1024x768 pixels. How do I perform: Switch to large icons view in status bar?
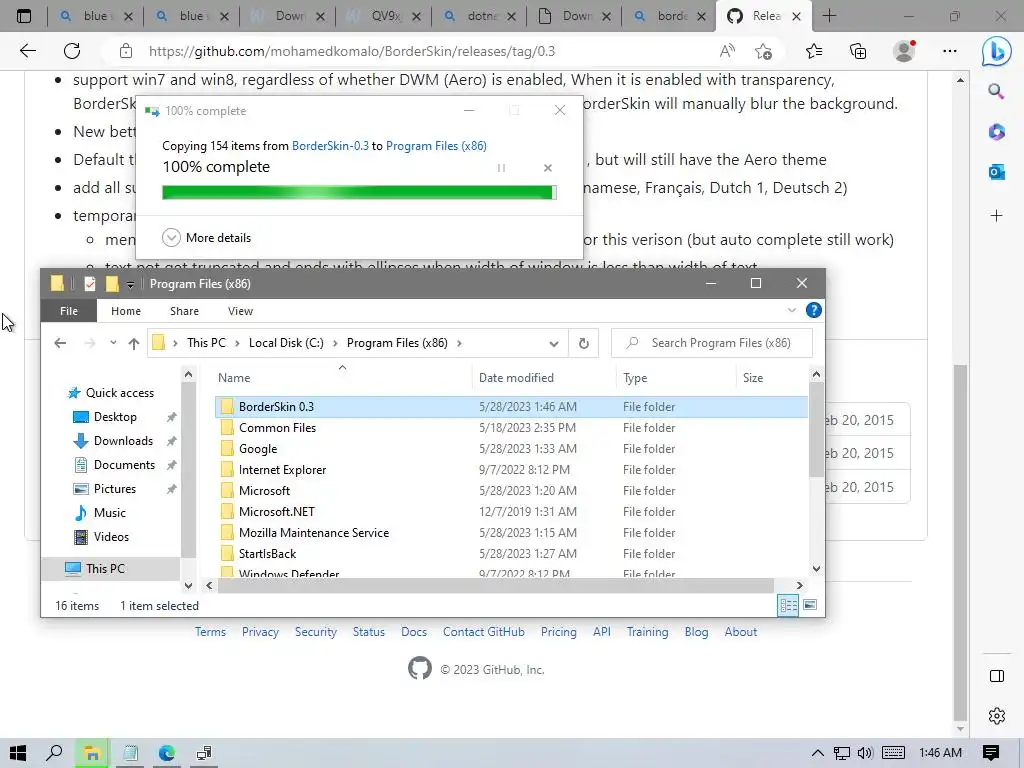810,605
